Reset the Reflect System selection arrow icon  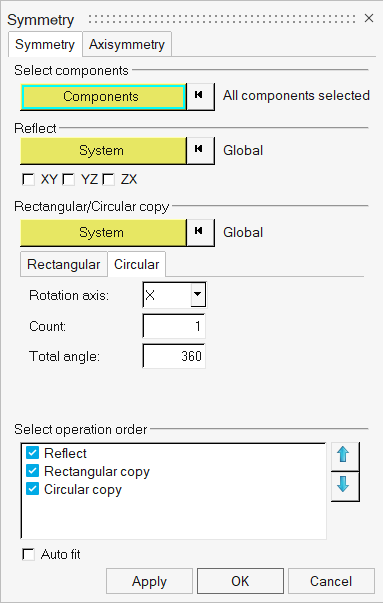(x=200, y=150)
